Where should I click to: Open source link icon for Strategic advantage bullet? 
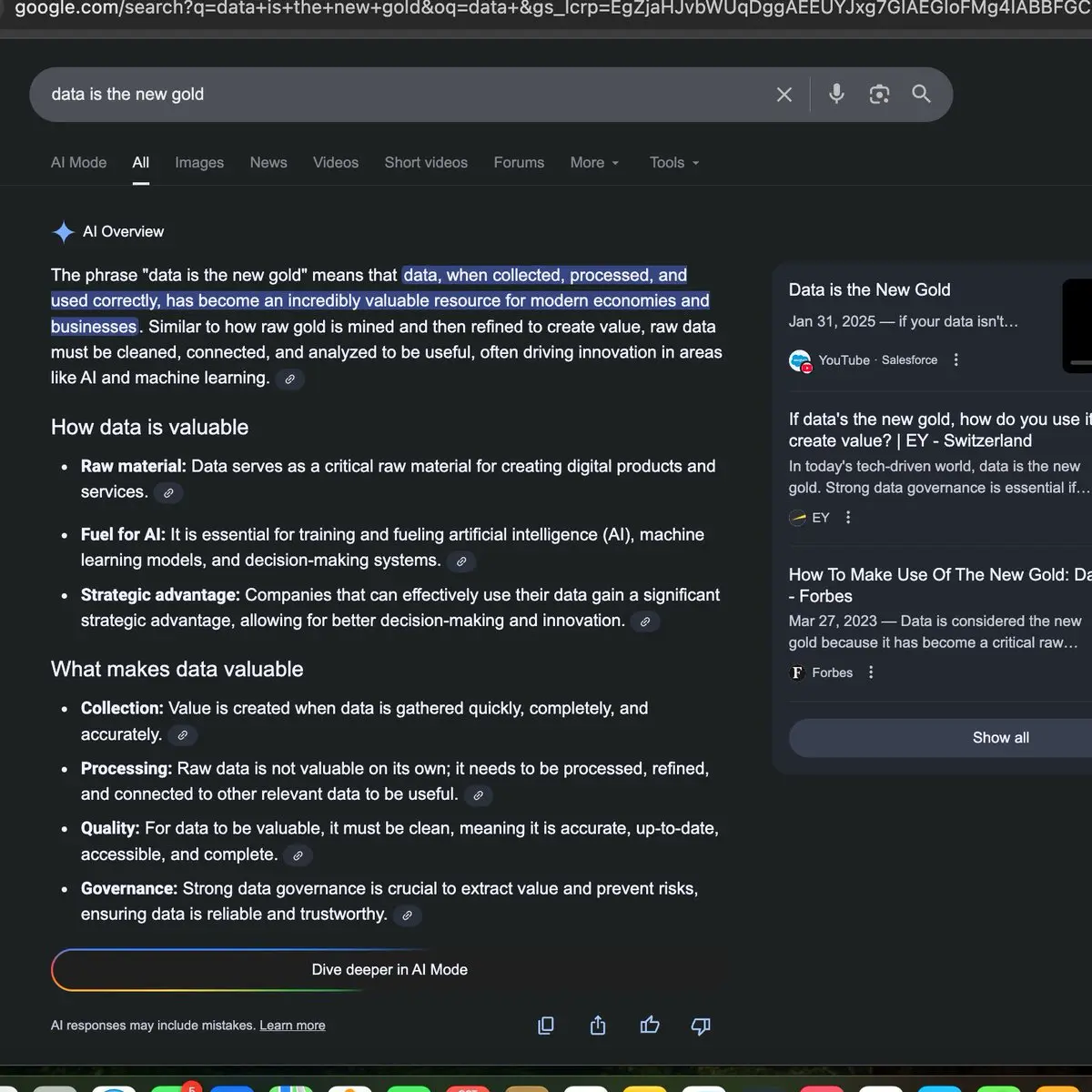click(645, 622)
